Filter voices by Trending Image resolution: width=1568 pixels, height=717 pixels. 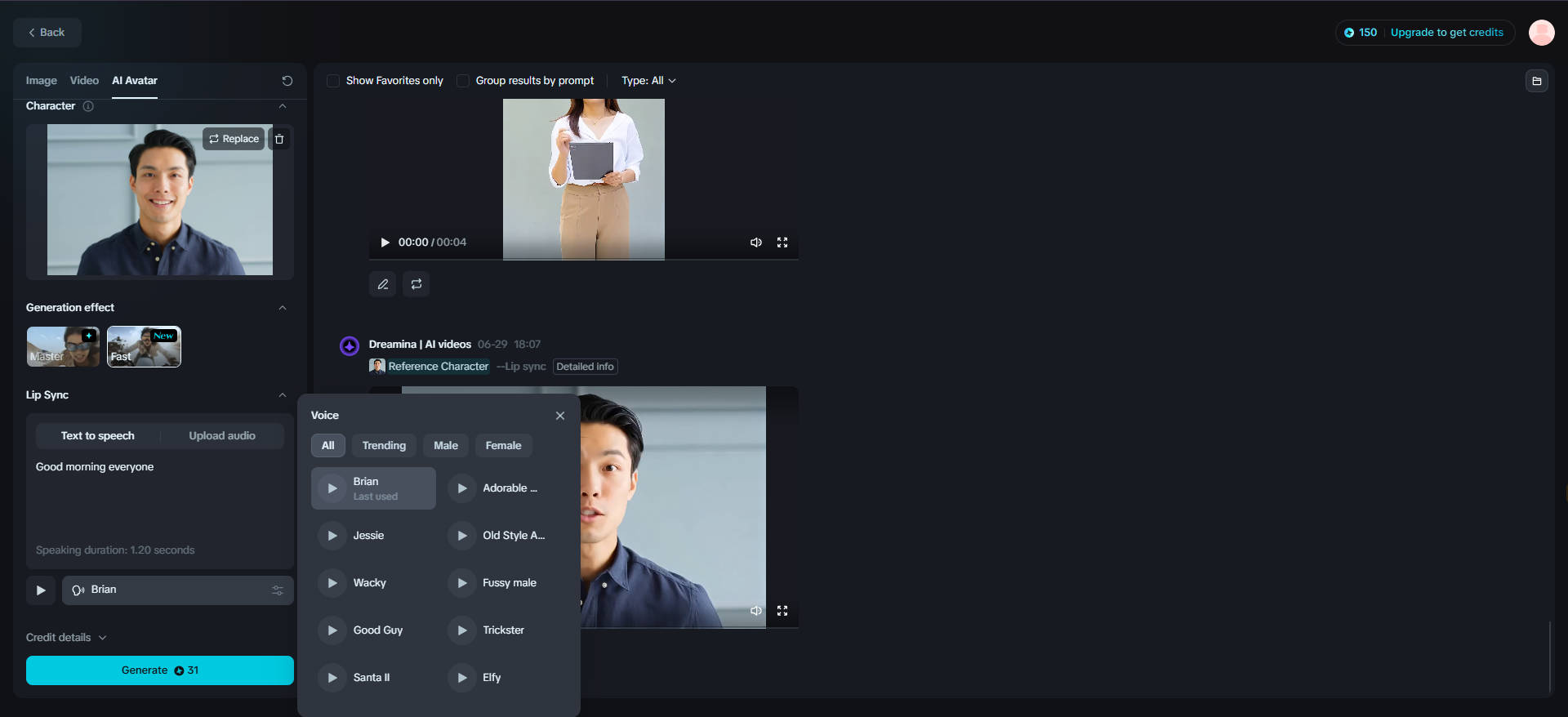384,446
